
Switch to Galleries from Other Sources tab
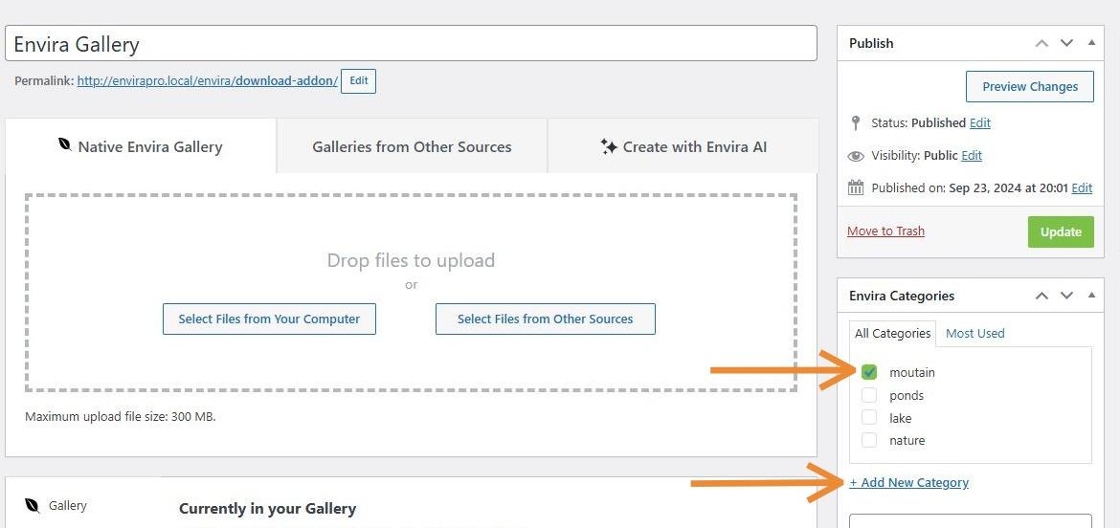click(412, 147)
